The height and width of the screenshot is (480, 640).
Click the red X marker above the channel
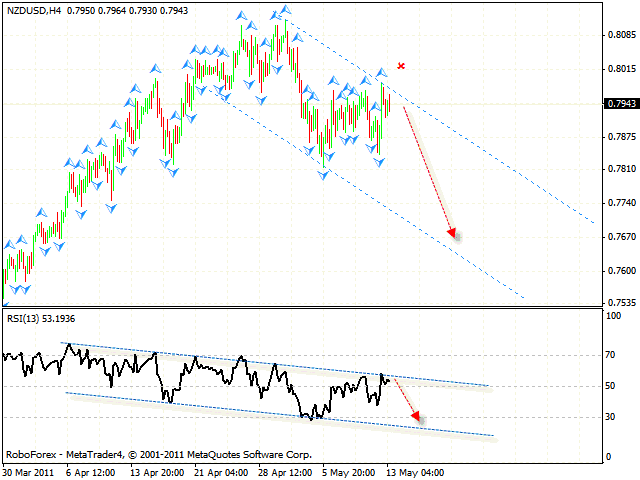pyautogui.click(x=401, y=66)
